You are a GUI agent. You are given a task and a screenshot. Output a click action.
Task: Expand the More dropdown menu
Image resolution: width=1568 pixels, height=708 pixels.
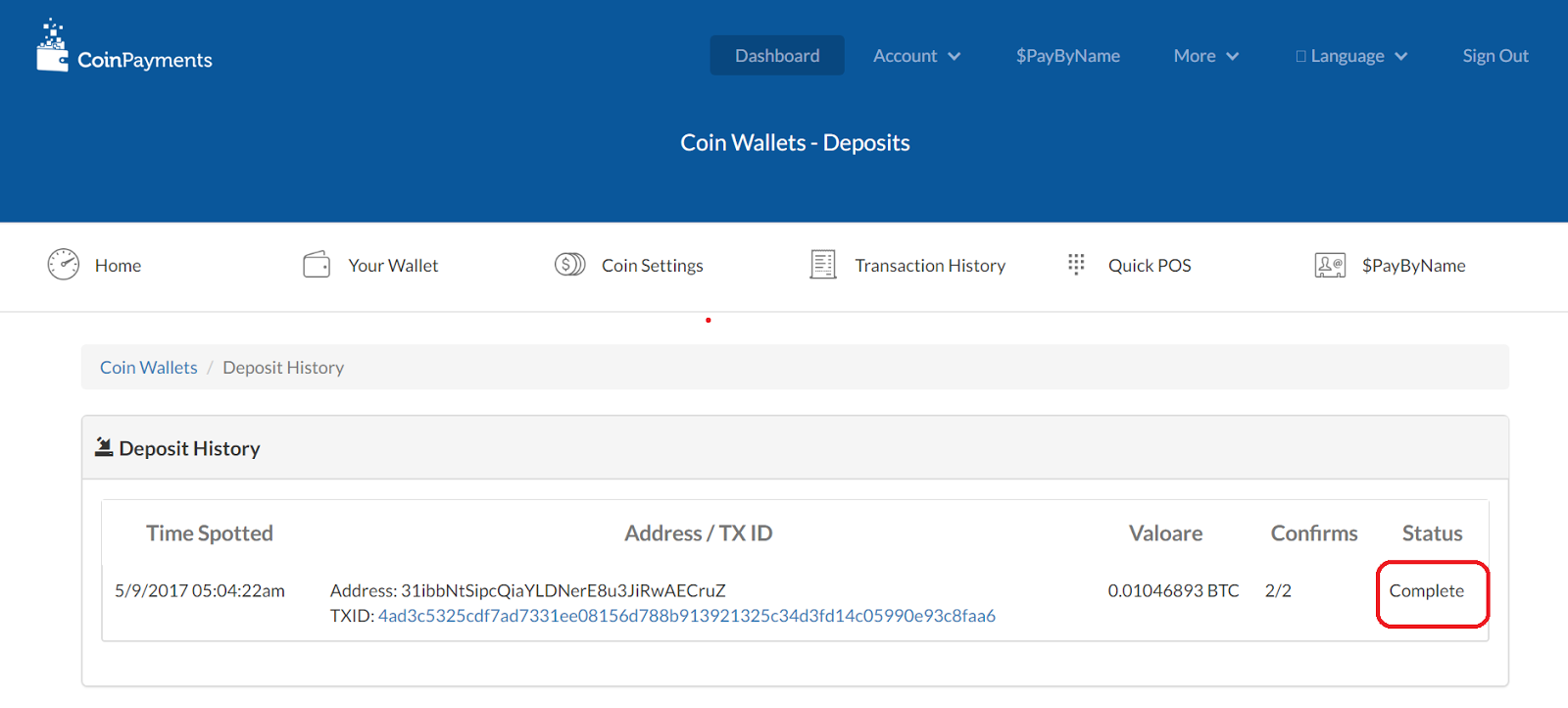click(1206, 56)
